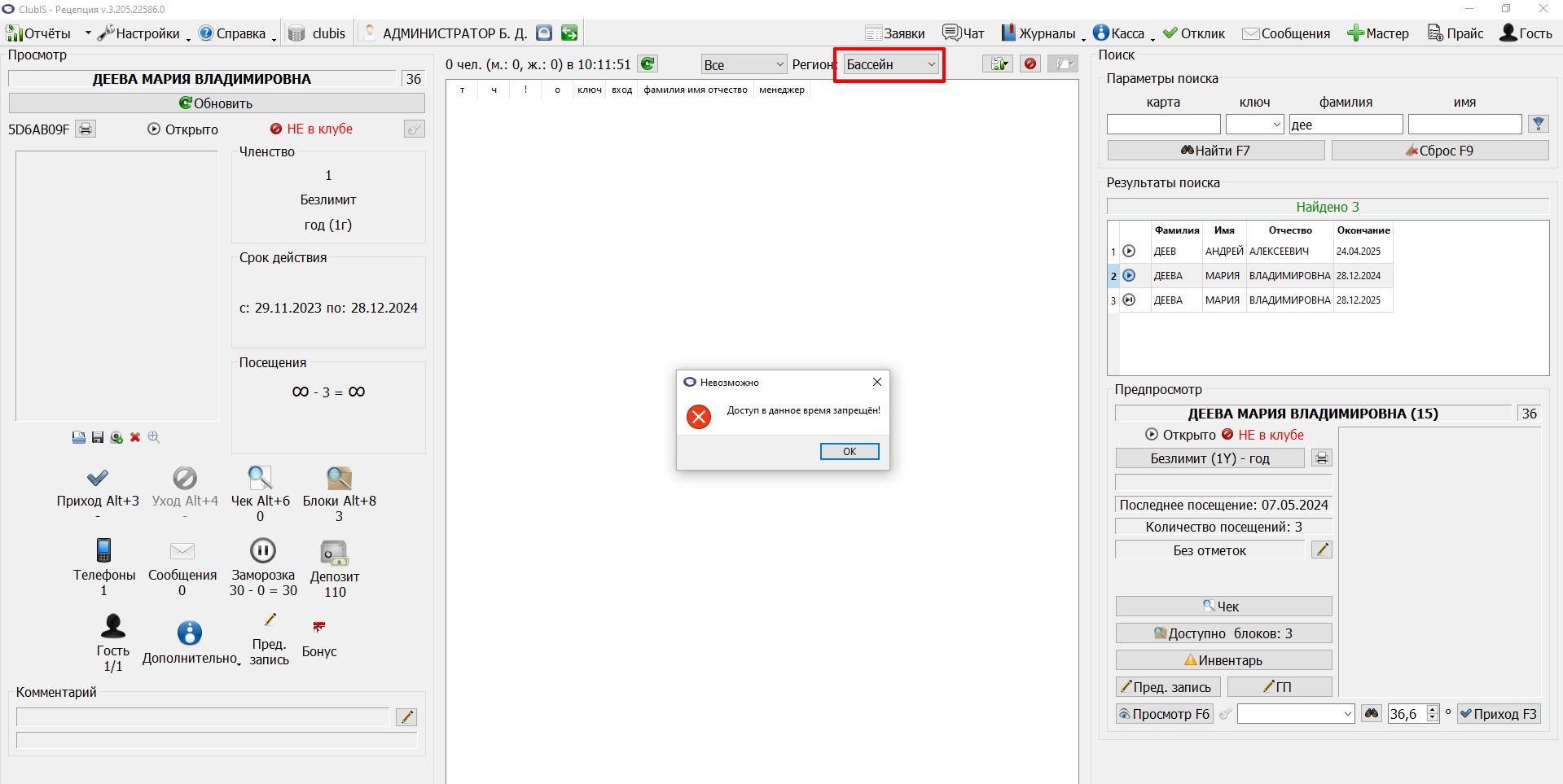
Task: Click the Инвентарь button
Action: [x=1223, y=660]
